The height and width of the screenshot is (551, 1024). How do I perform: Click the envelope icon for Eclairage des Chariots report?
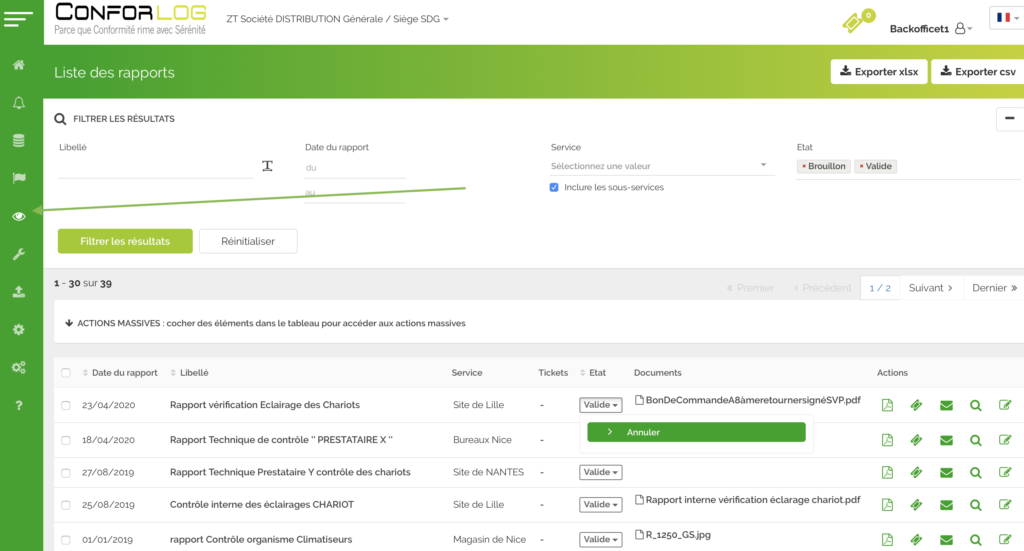(x=946, y=405)
